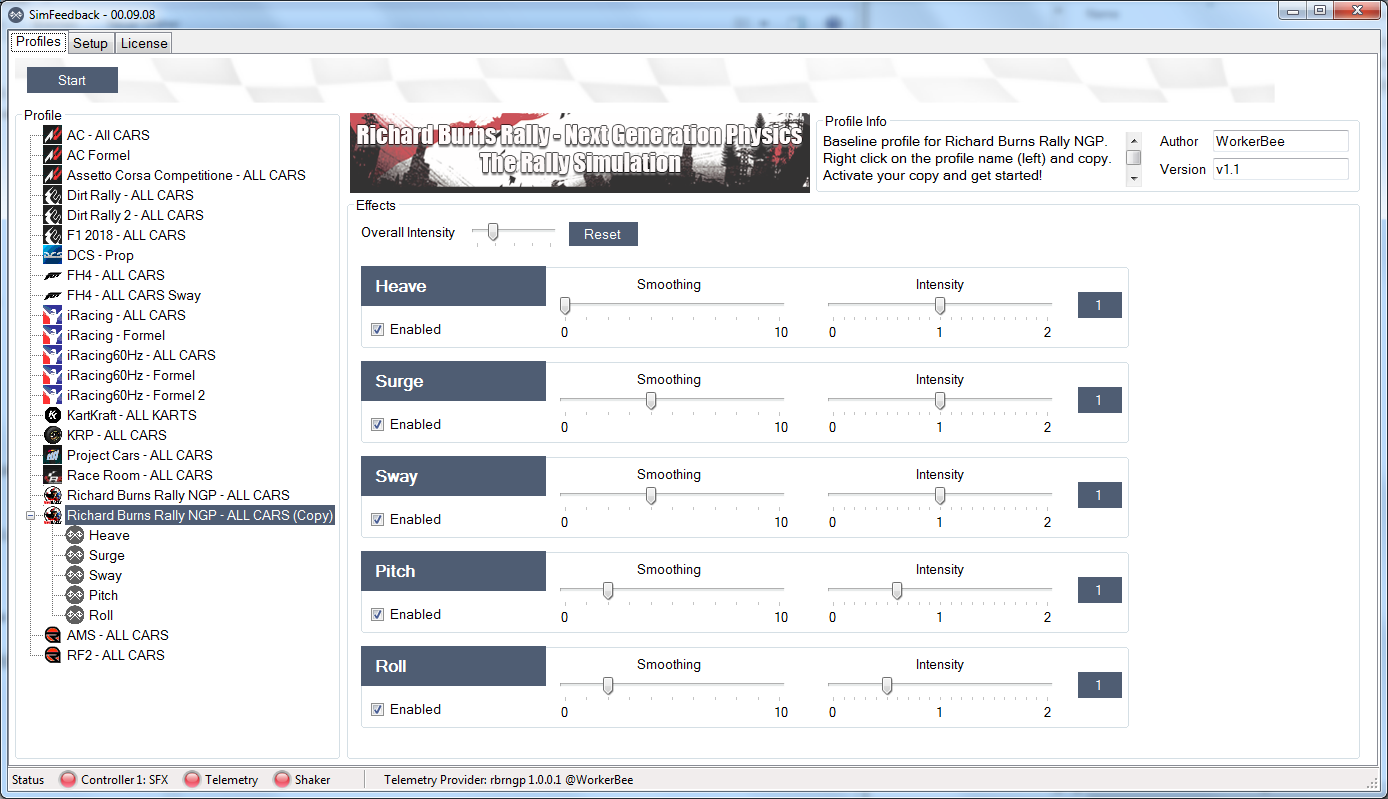Viewport: 1388px width, 799px height.
Task: Toggle the Pitch Enabled checkbox
Action: point(378,614)
